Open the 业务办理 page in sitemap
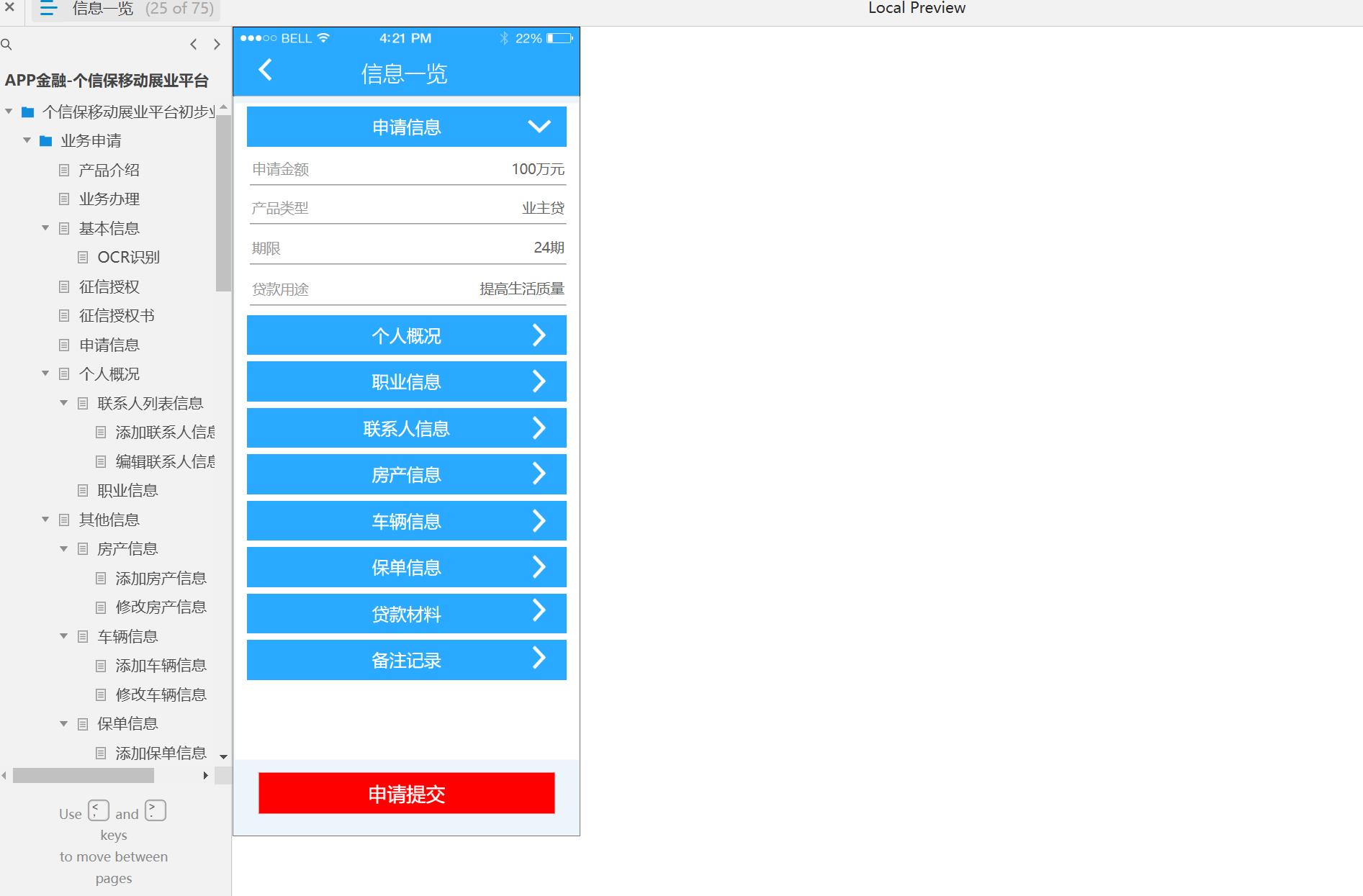The height and width of the screenshot is (896, 1363). click(109, 199)
